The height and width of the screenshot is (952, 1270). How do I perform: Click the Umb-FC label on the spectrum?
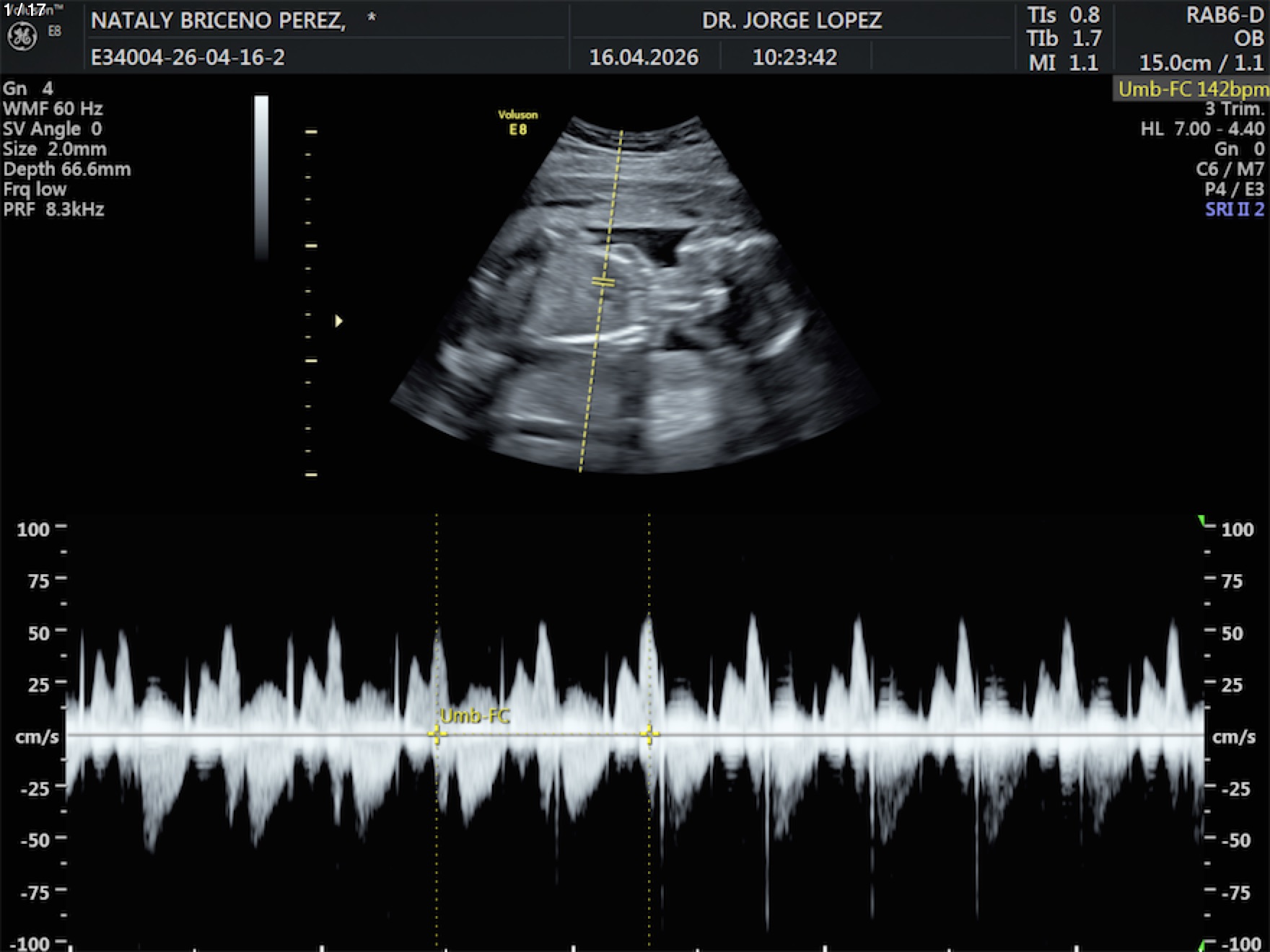pos(474,716)
